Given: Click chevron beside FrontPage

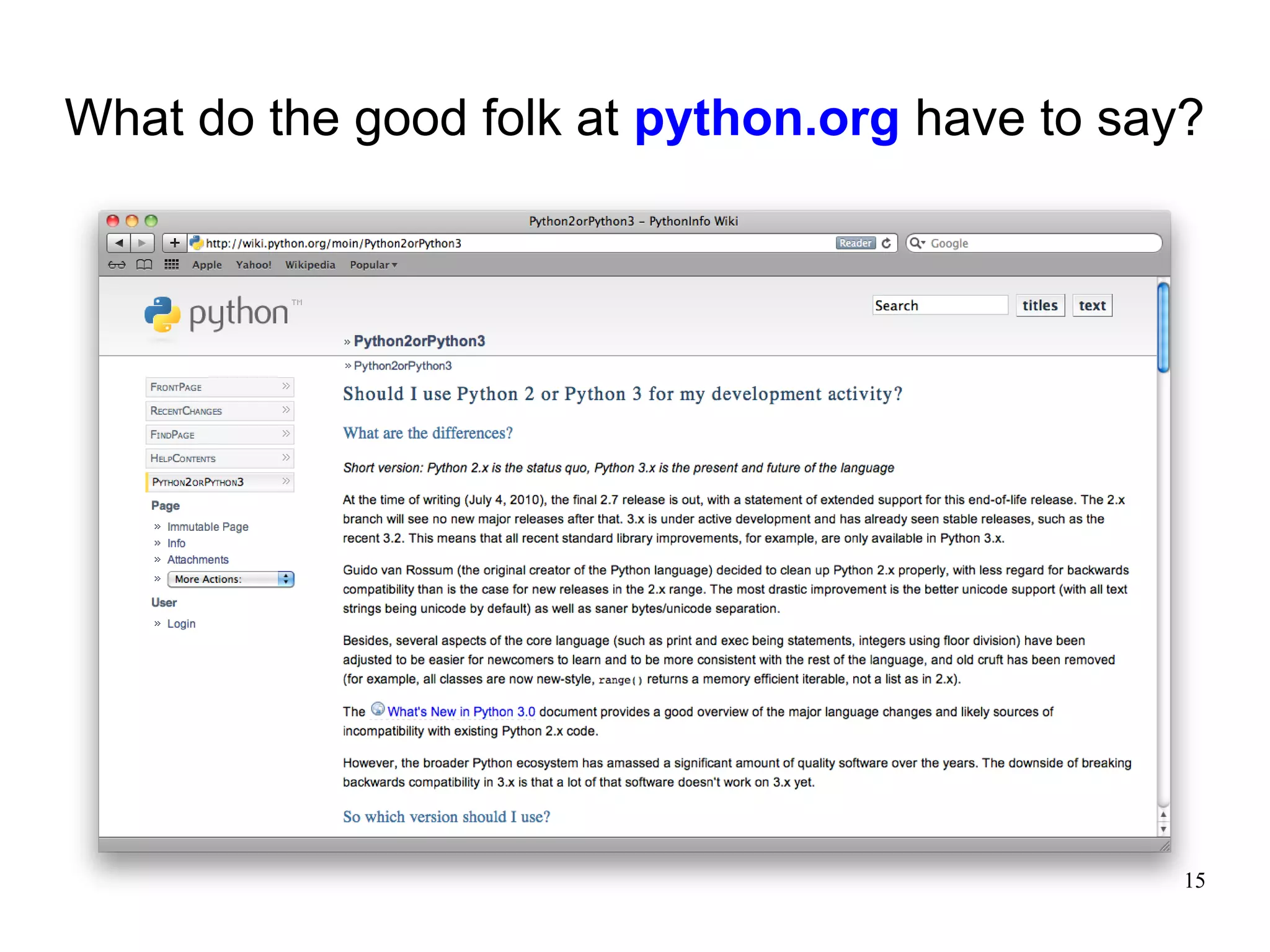Looking at the screenshot, I should tap(286, 386).
